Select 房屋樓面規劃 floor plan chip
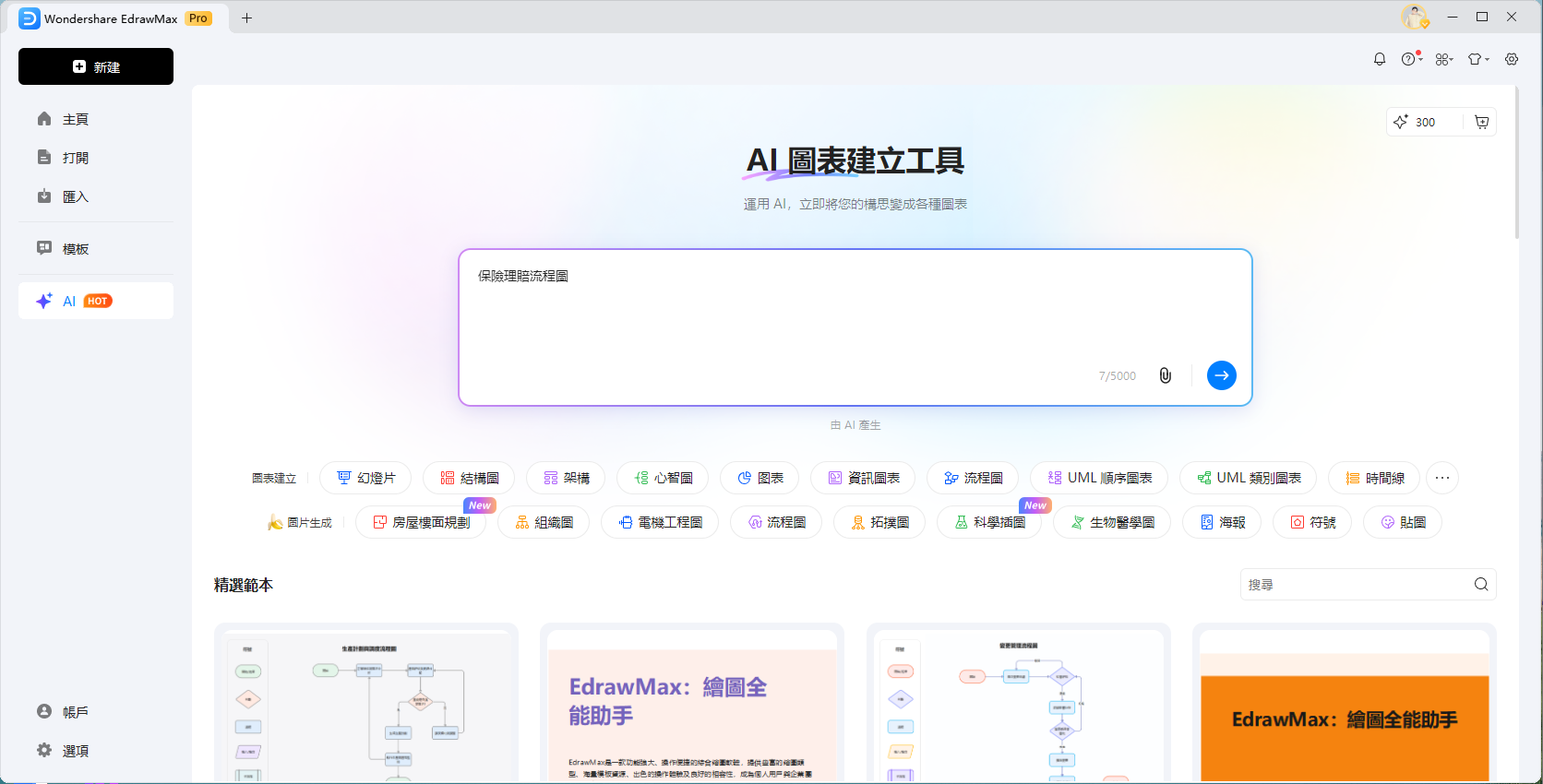 click(x=421, y=522)
